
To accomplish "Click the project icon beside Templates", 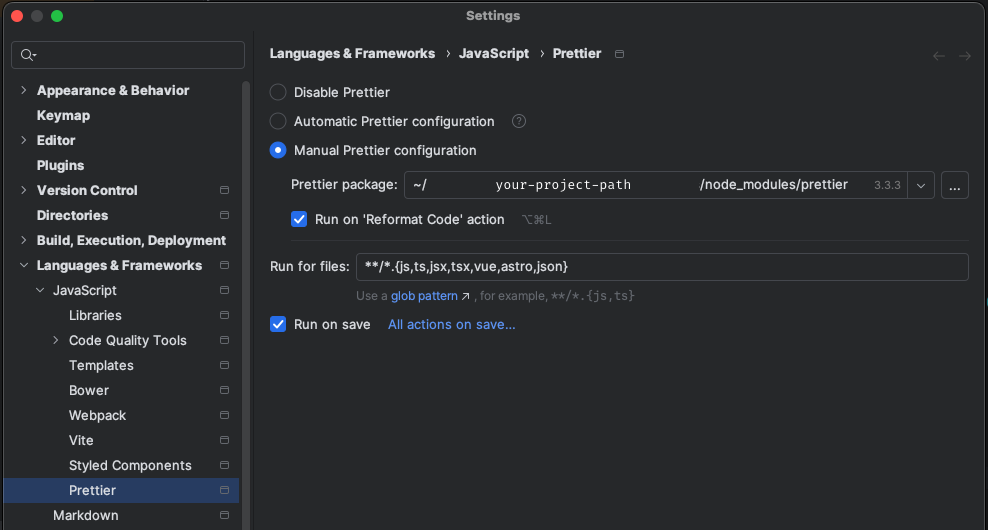I will tap(224, 366).
